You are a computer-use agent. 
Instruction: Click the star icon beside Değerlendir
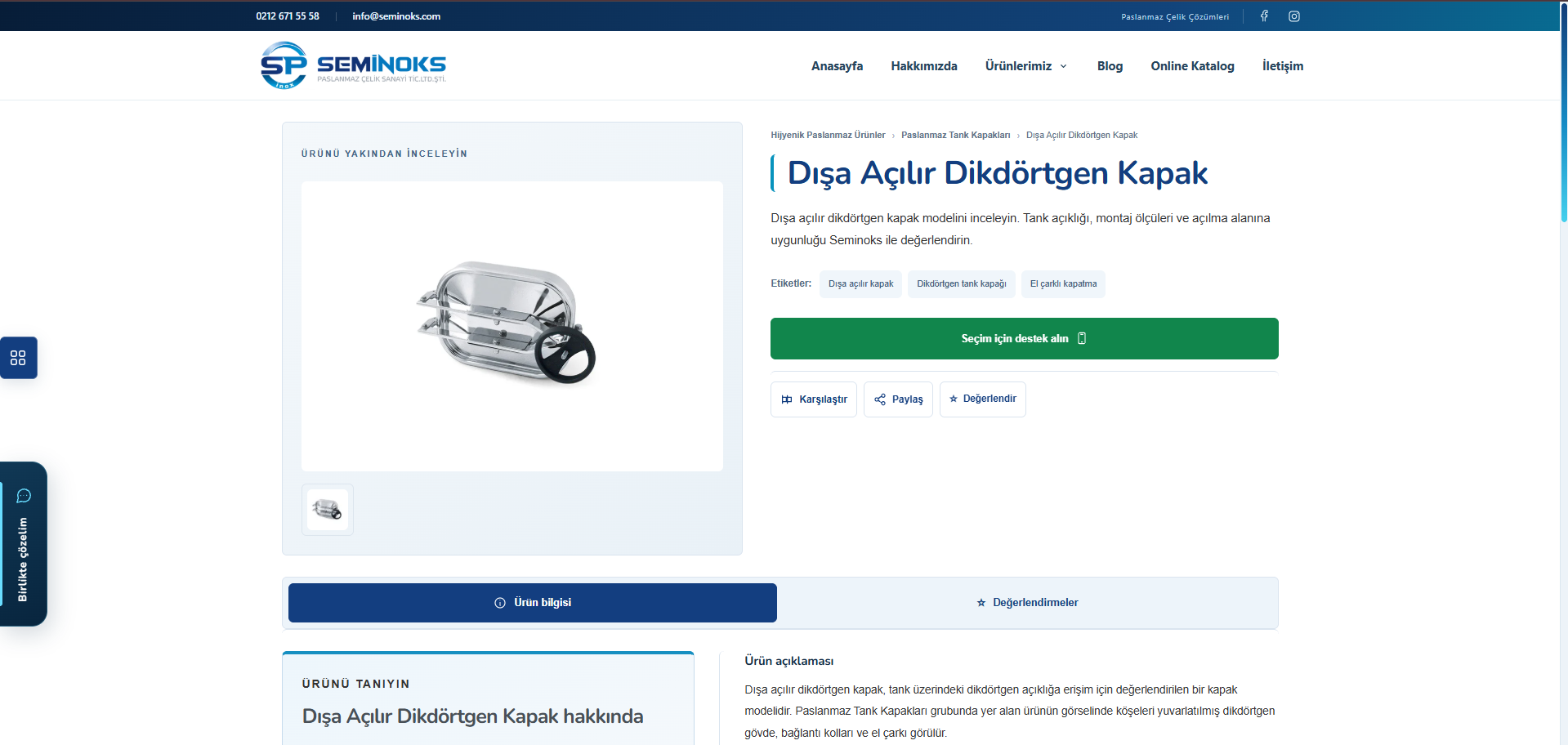pos(954,399)
